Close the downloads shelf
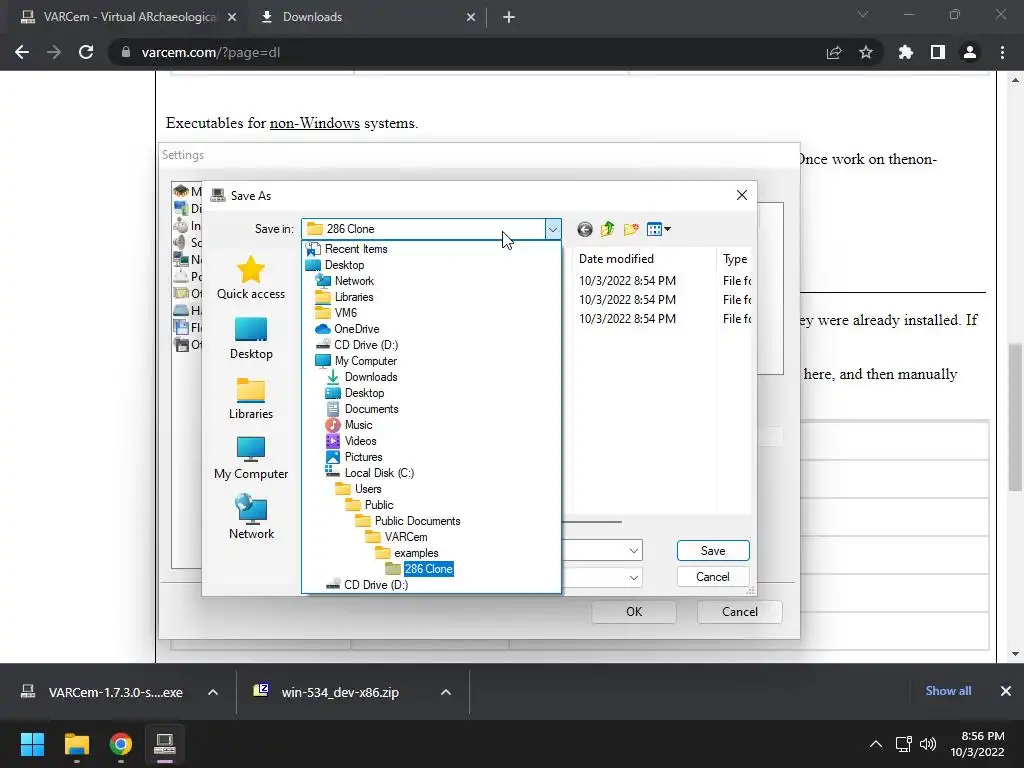This screenshot has height=768, width=1024. [x=1006, y=691]
